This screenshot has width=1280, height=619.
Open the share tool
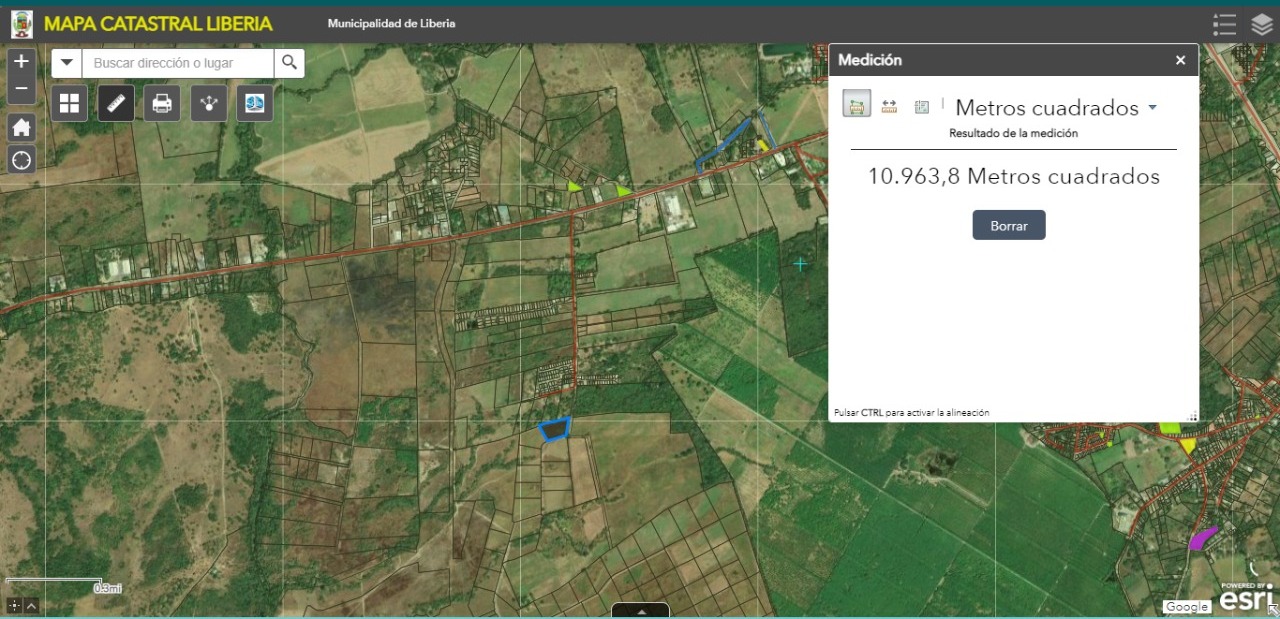coord(208,102)
